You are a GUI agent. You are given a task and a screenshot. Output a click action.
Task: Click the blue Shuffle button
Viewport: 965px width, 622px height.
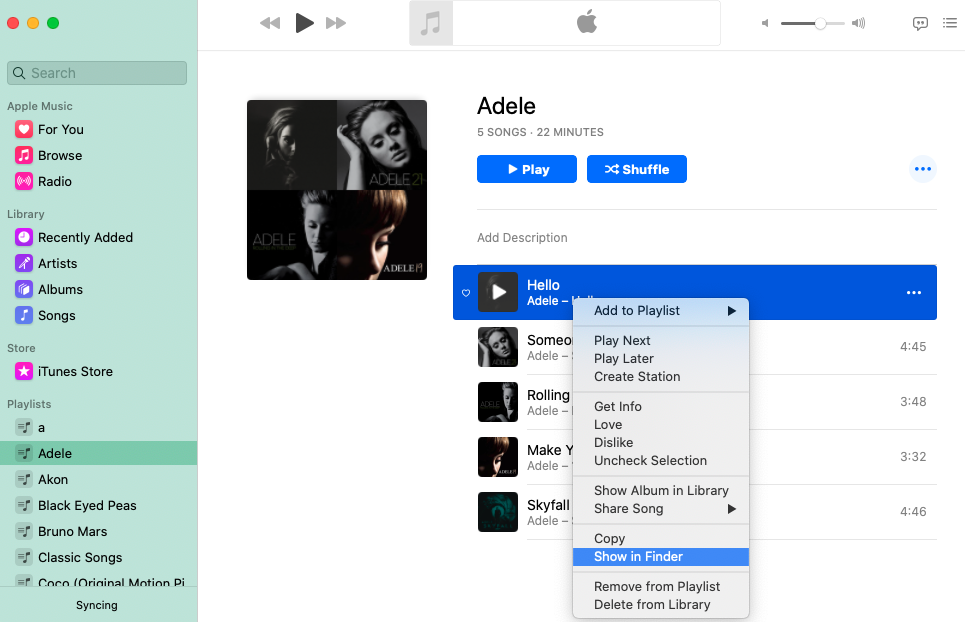tap(636, 169)
